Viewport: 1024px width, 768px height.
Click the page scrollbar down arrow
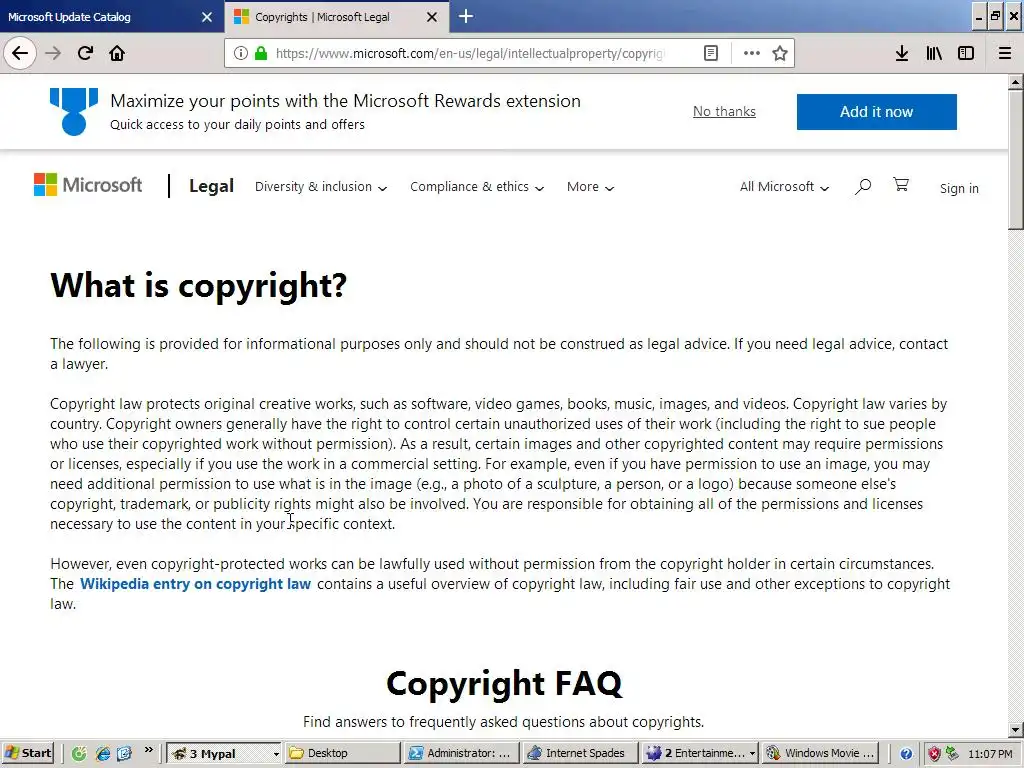1016,729
